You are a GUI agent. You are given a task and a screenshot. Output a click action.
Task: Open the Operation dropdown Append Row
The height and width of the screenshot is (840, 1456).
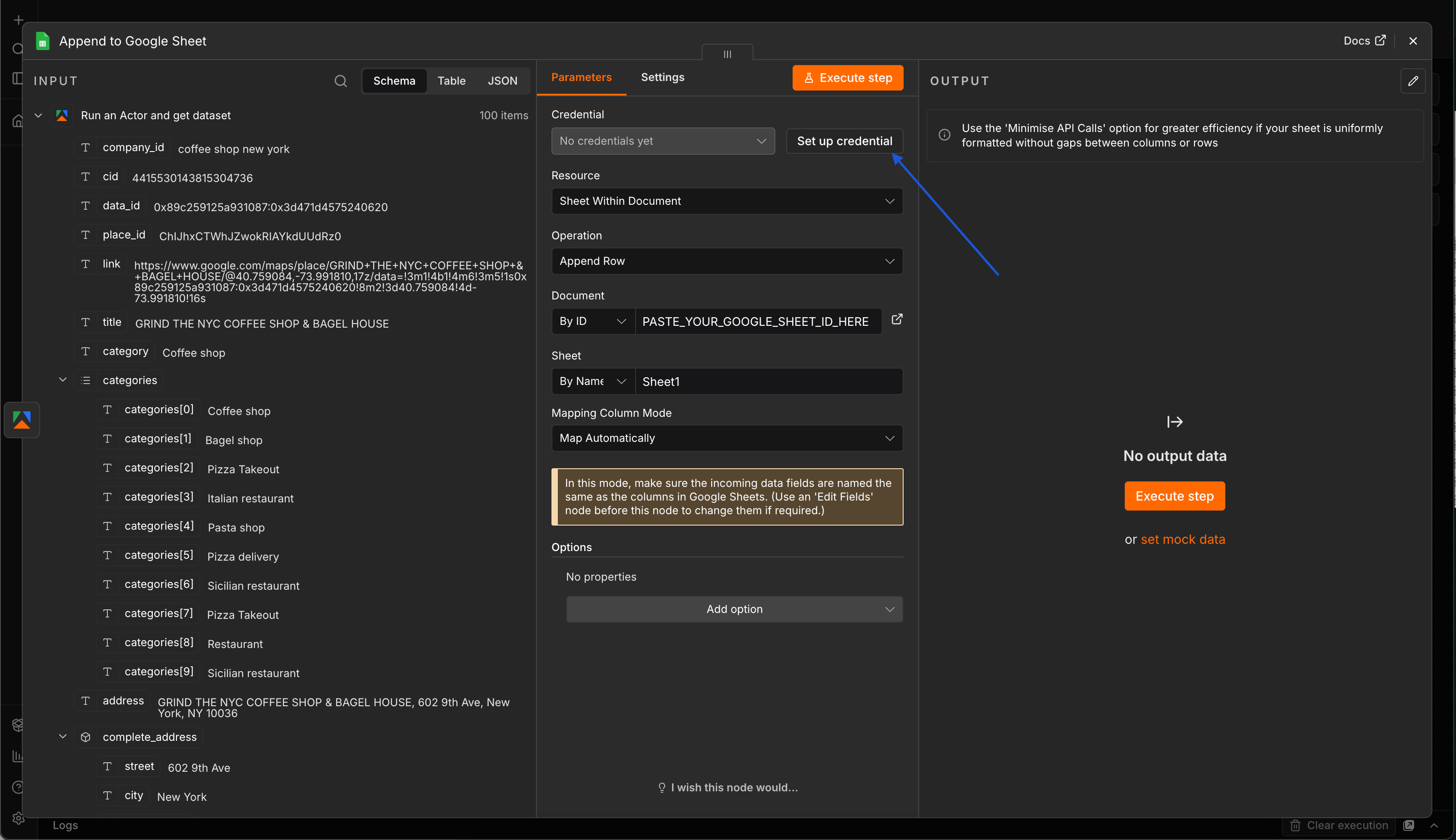click(x=727, y=261)
